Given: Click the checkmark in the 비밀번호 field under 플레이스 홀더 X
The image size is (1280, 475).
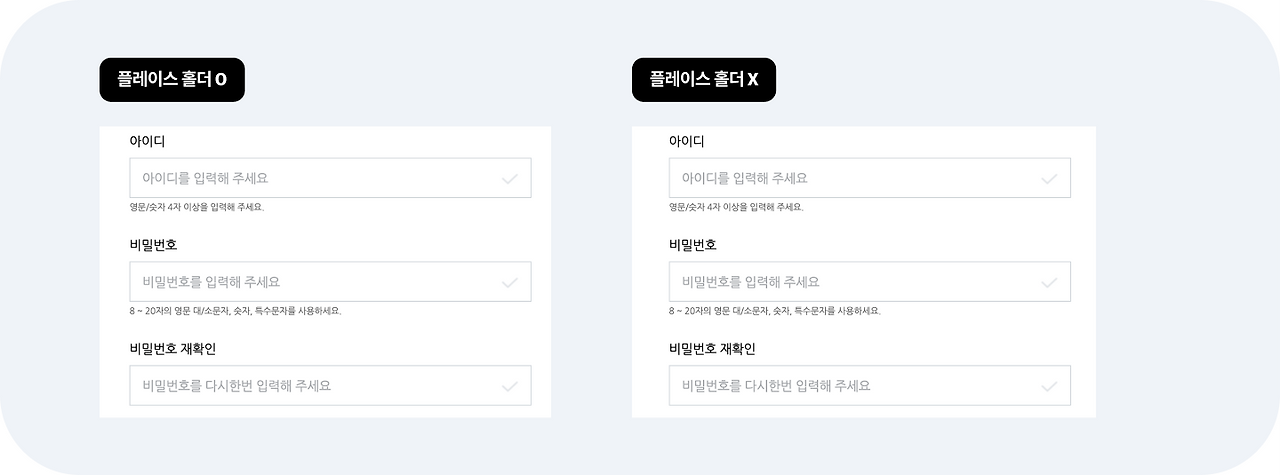Looking at the screenshot, I should (x=1049, y=283).
